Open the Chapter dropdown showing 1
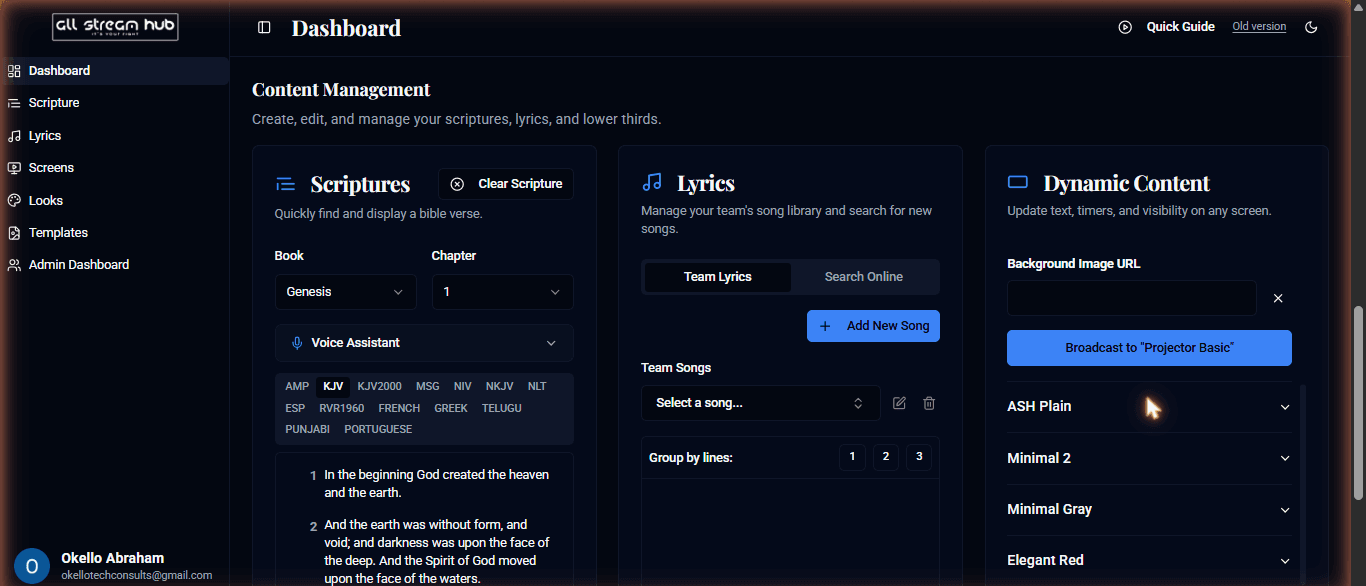The width and height of the screenshot is (1366, 586). coord(503,292)
